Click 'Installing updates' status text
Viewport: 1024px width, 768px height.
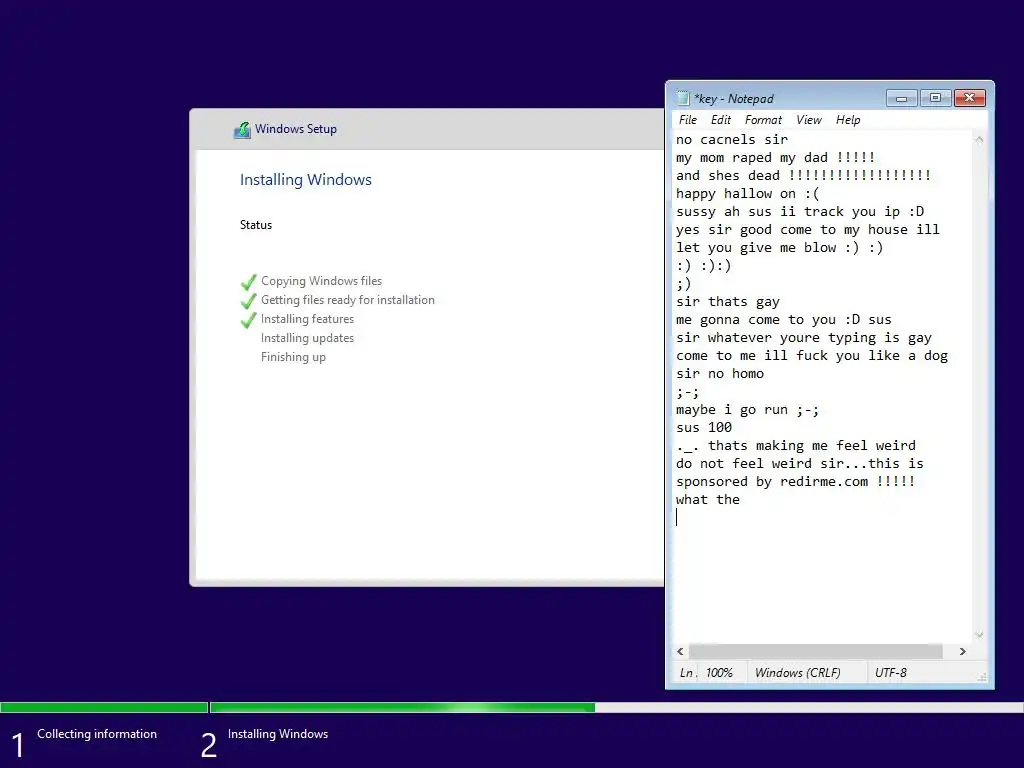[307, 338]
